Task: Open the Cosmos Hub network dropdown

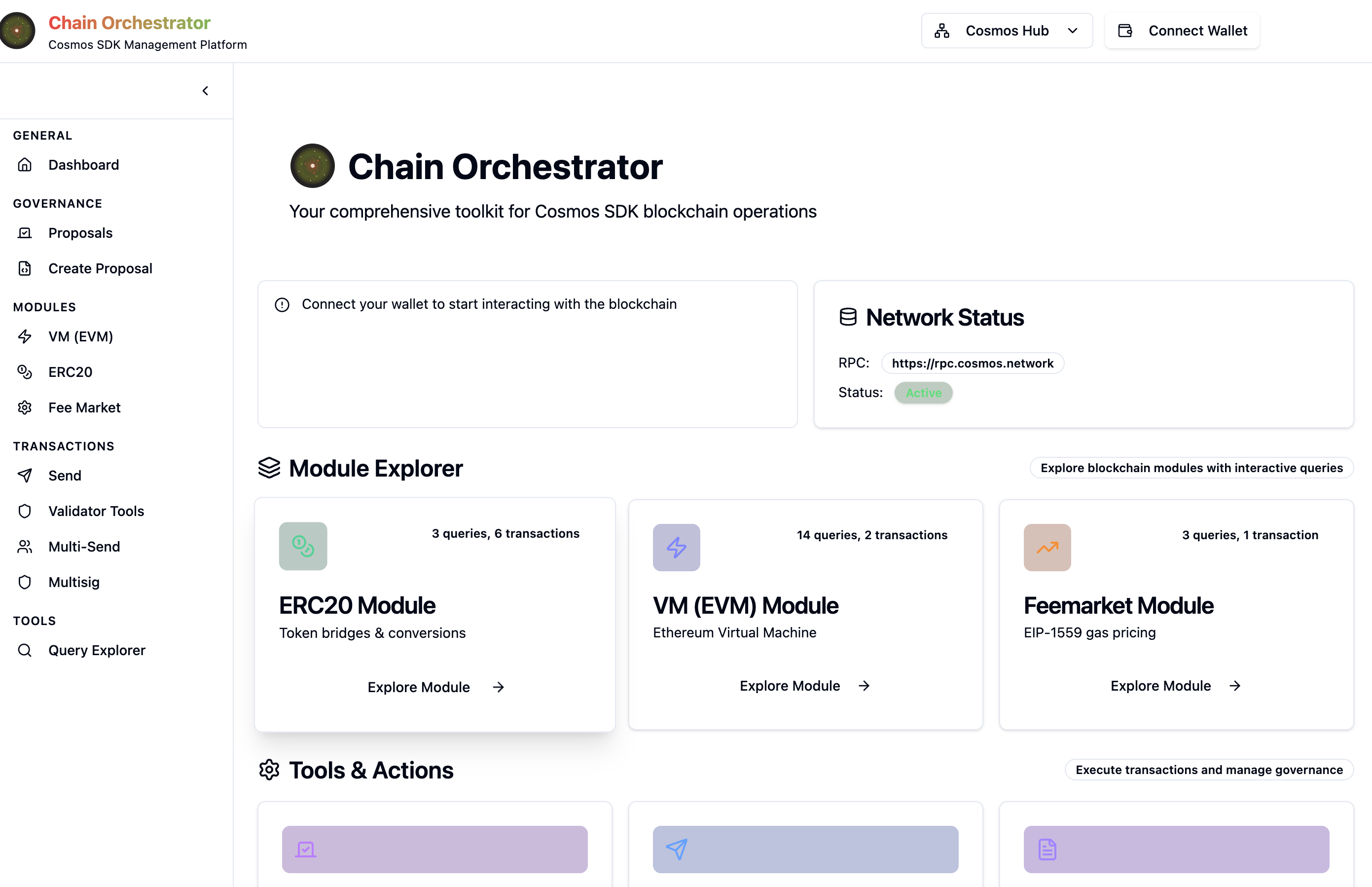Action: click(1006, 30)
